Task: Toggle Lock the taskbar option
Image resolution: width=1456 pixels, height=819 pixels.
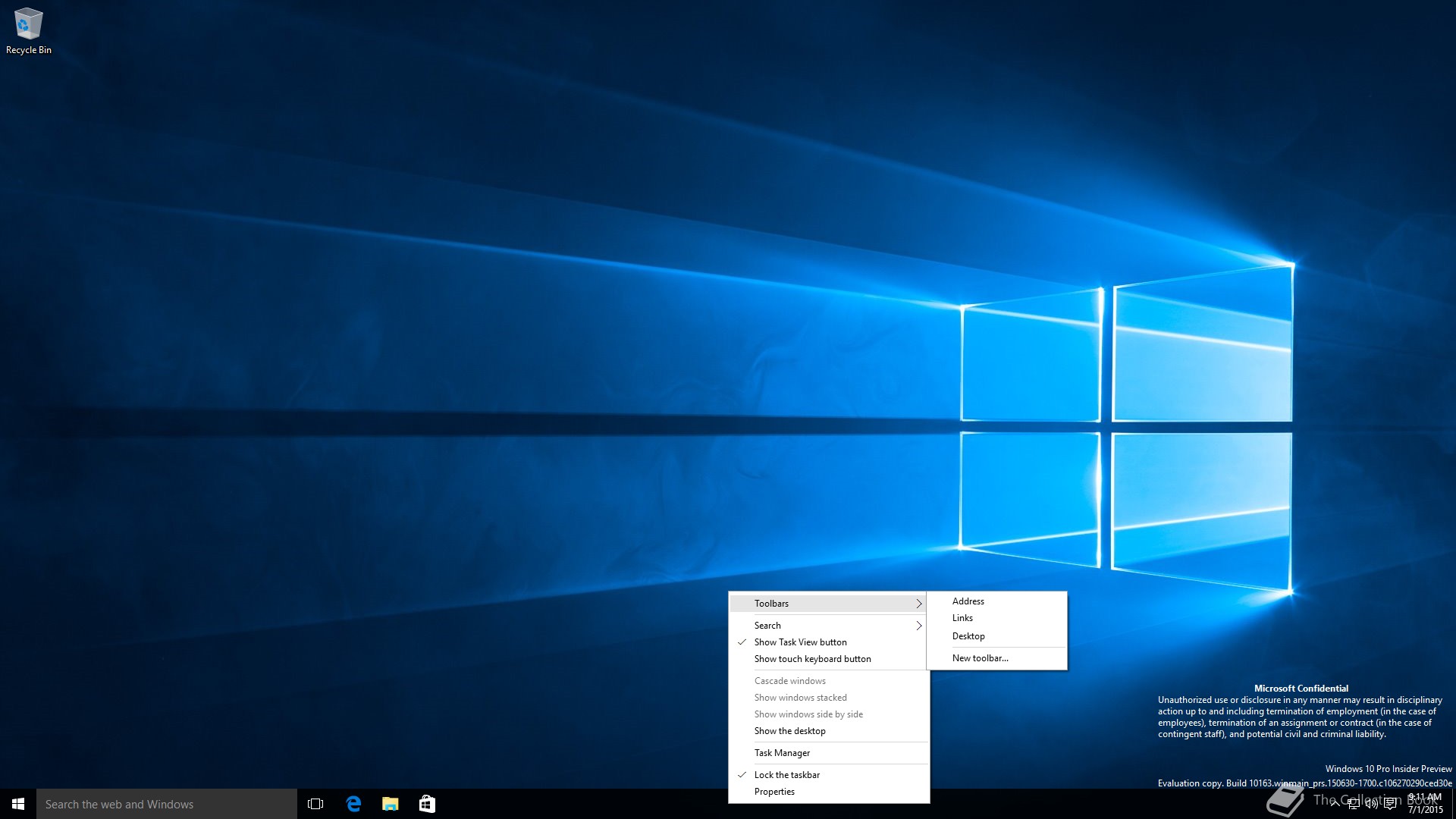Action: [828, 775]
